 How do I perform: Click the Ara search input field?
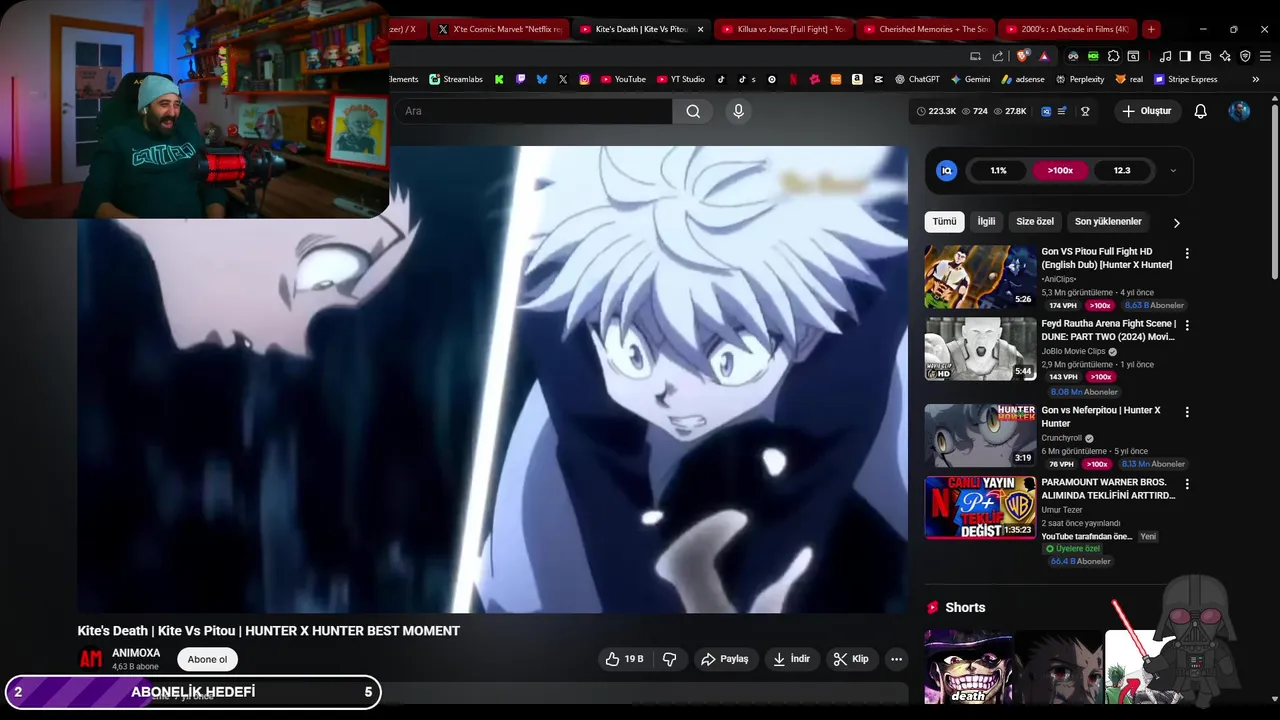533,111
